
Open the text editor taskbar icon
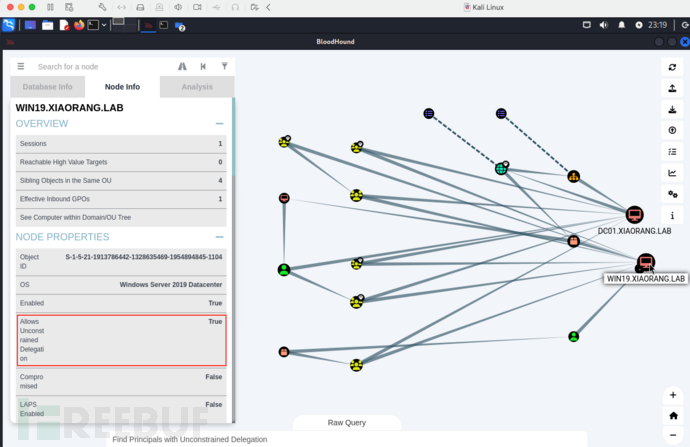click(x=64, y=25)
